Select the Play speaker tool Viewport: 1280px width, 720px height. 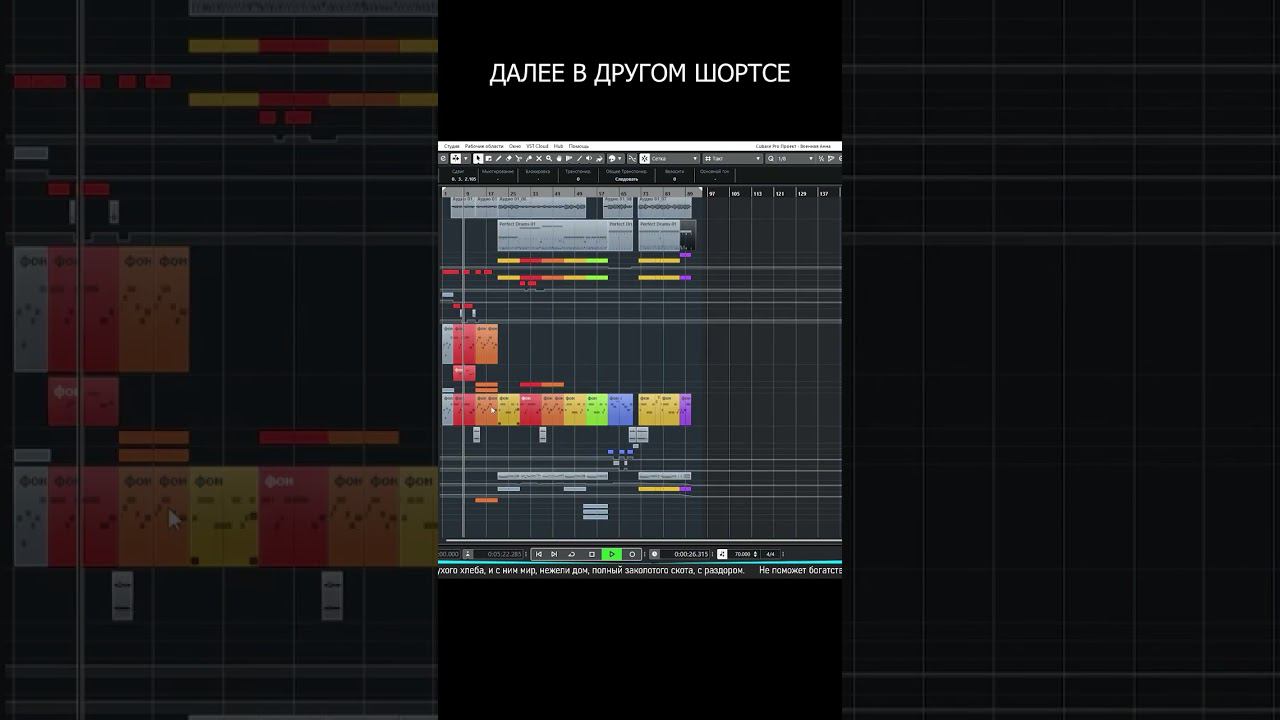click(x=589, y=158)
